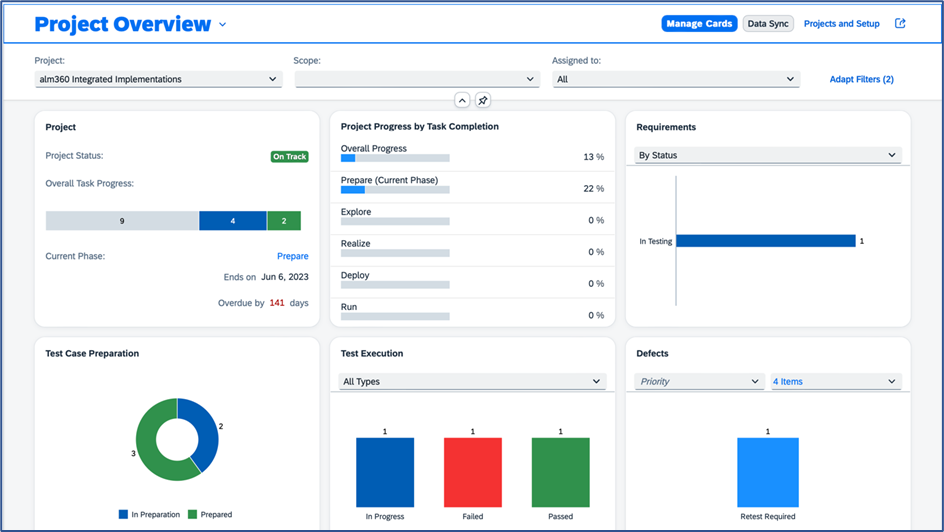Click the share/export icon in header
Screen dimensions: 944x532
click(900, 24)
